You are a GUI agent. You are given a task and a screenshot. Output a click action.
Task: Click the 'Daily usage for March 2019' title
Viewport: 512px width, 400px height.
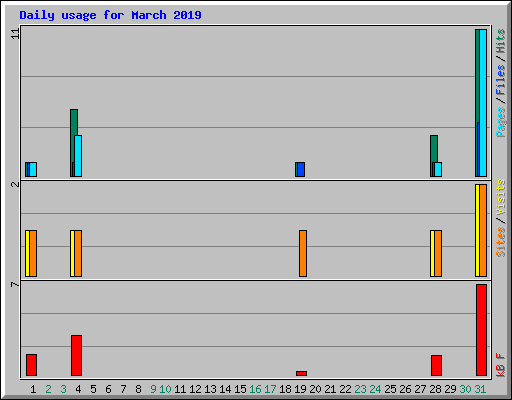(110, 15)
